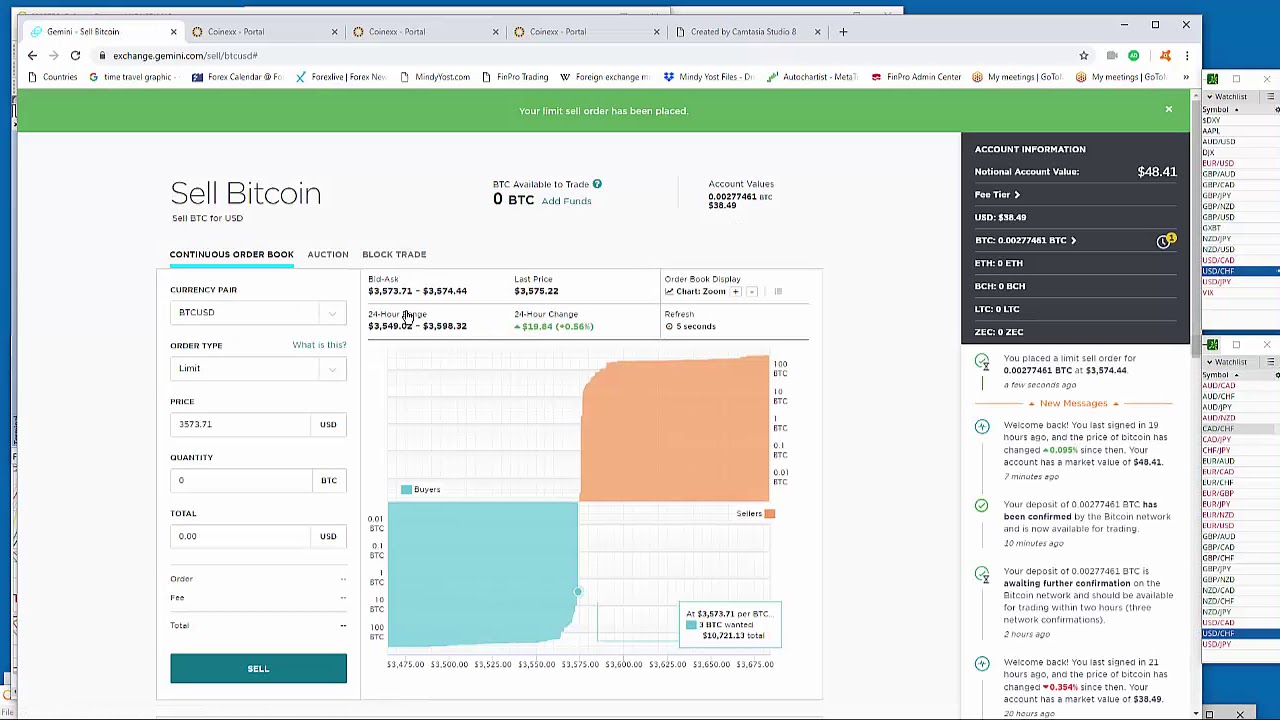Click the Notional Account Value $48.41
This screenshot has height=720, width=1280.
(1157, 172)
